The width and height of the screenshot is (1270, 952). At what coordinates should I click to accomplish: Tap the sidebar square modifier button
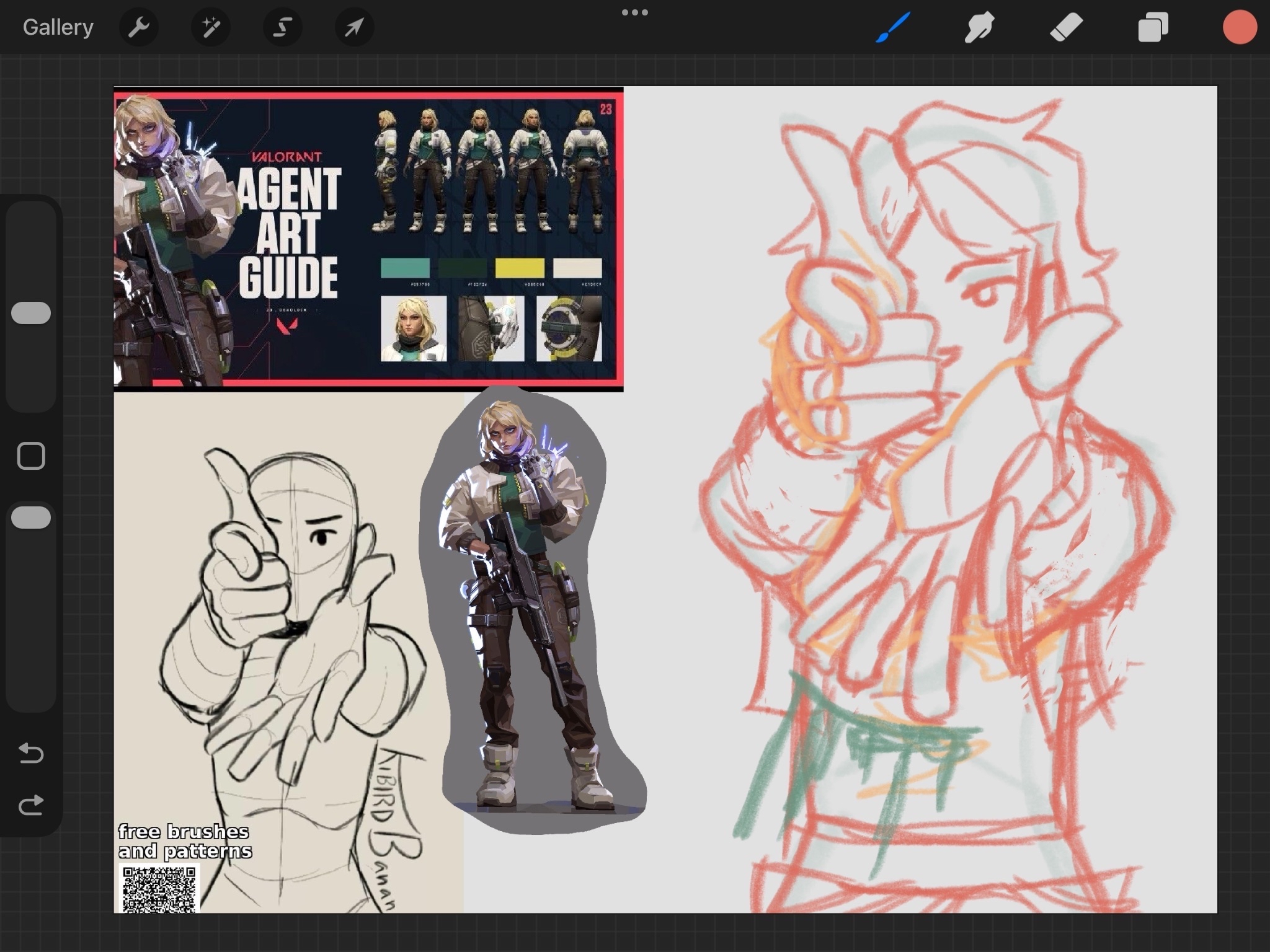(31, 456)
